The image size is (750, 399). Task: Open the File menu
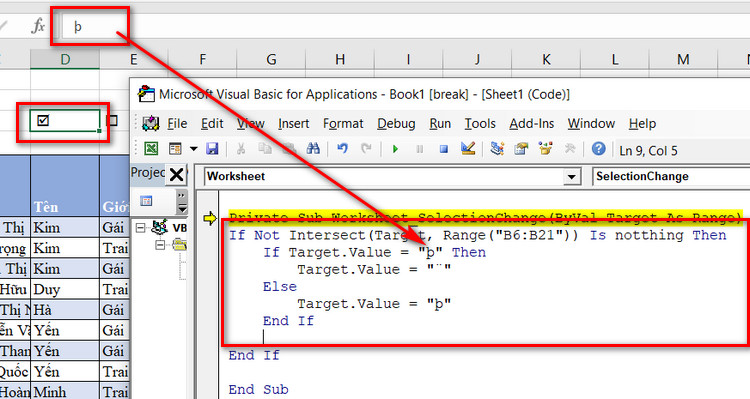click(x=177, y=124)
